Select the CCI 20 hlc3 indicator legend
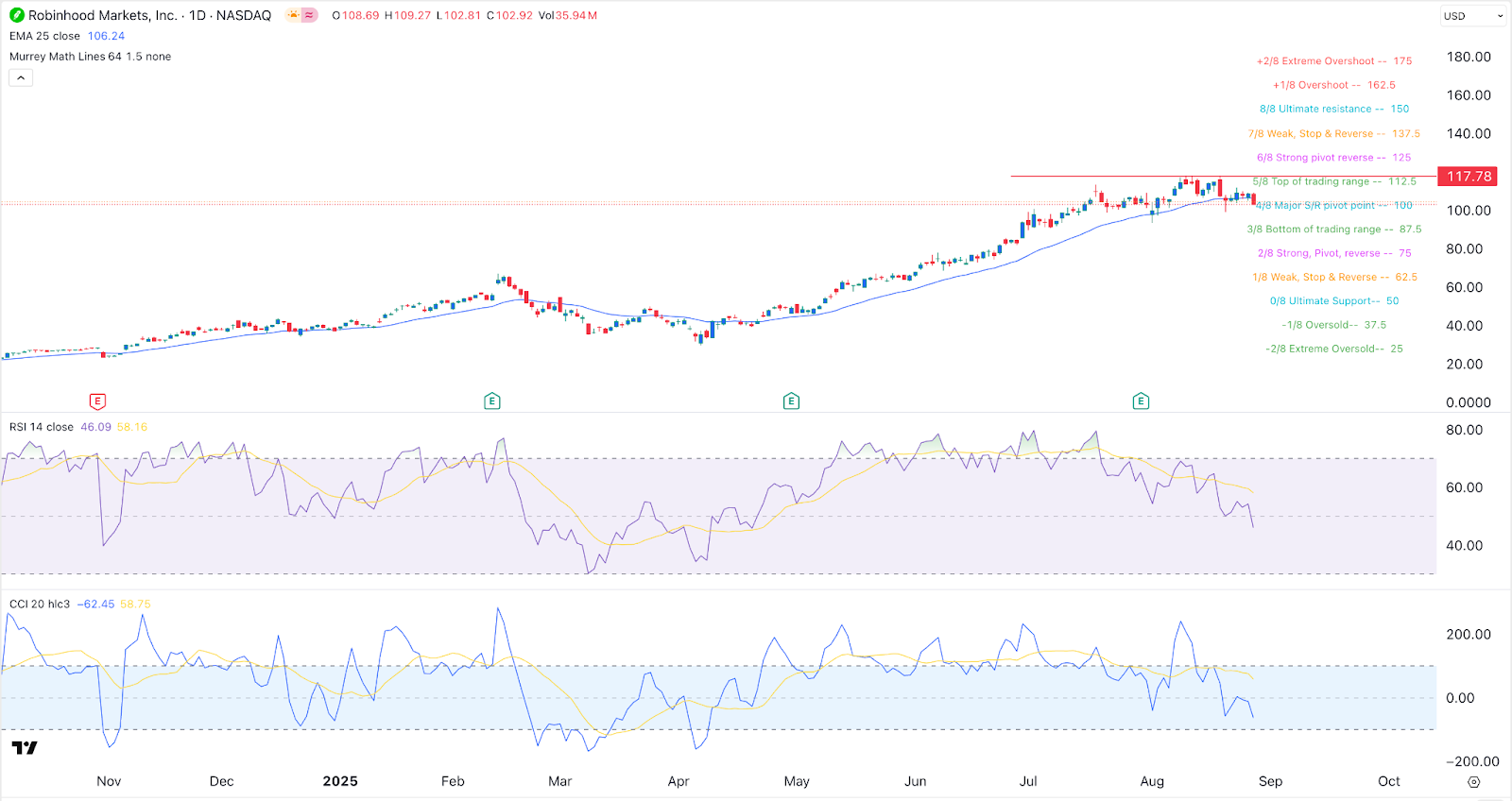Image resolution: width=1512 pixels, height=801 pixels. pos(40,604)
